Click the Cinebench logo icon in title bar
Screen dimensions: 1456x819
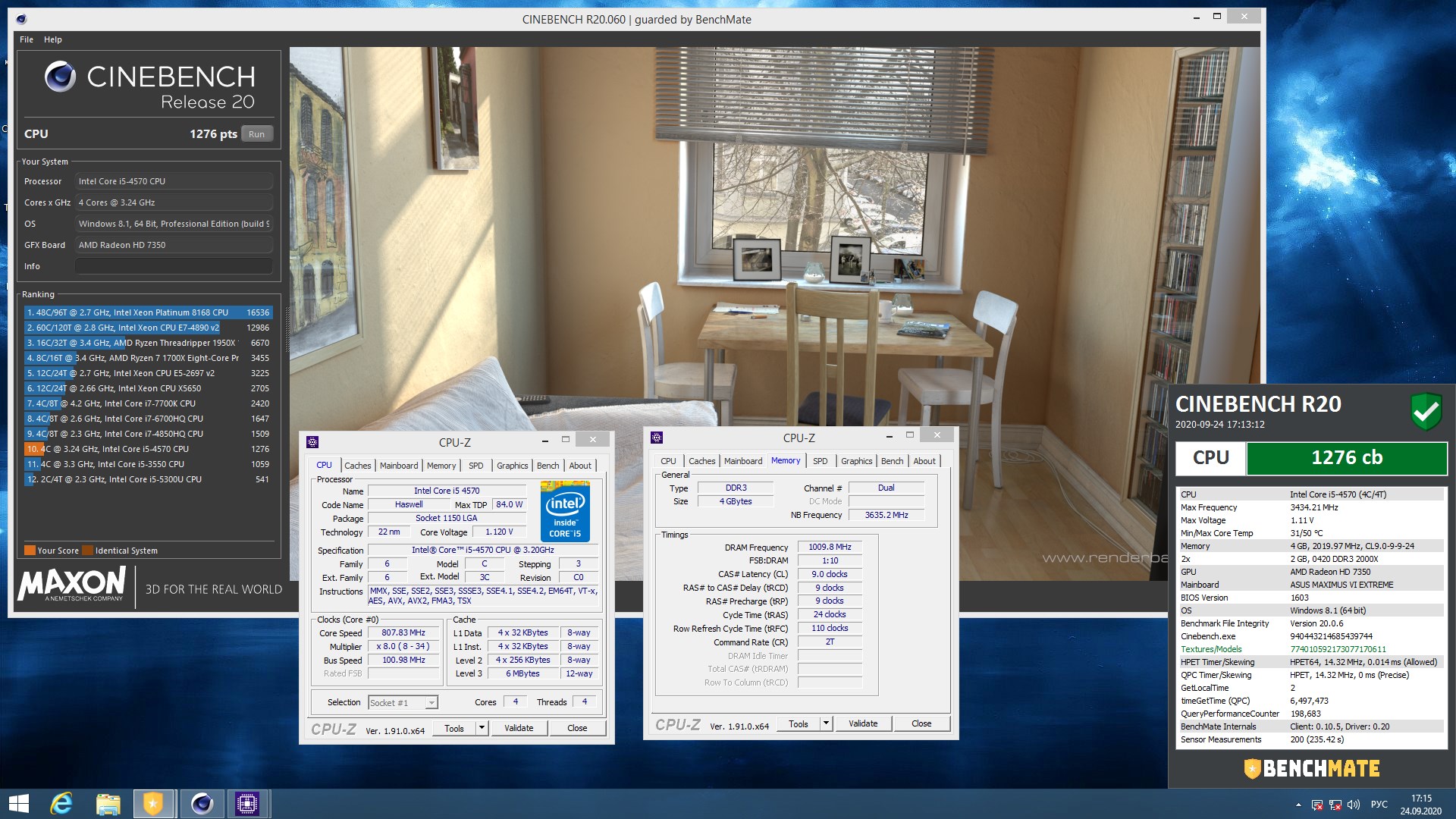tap(21, 19)
